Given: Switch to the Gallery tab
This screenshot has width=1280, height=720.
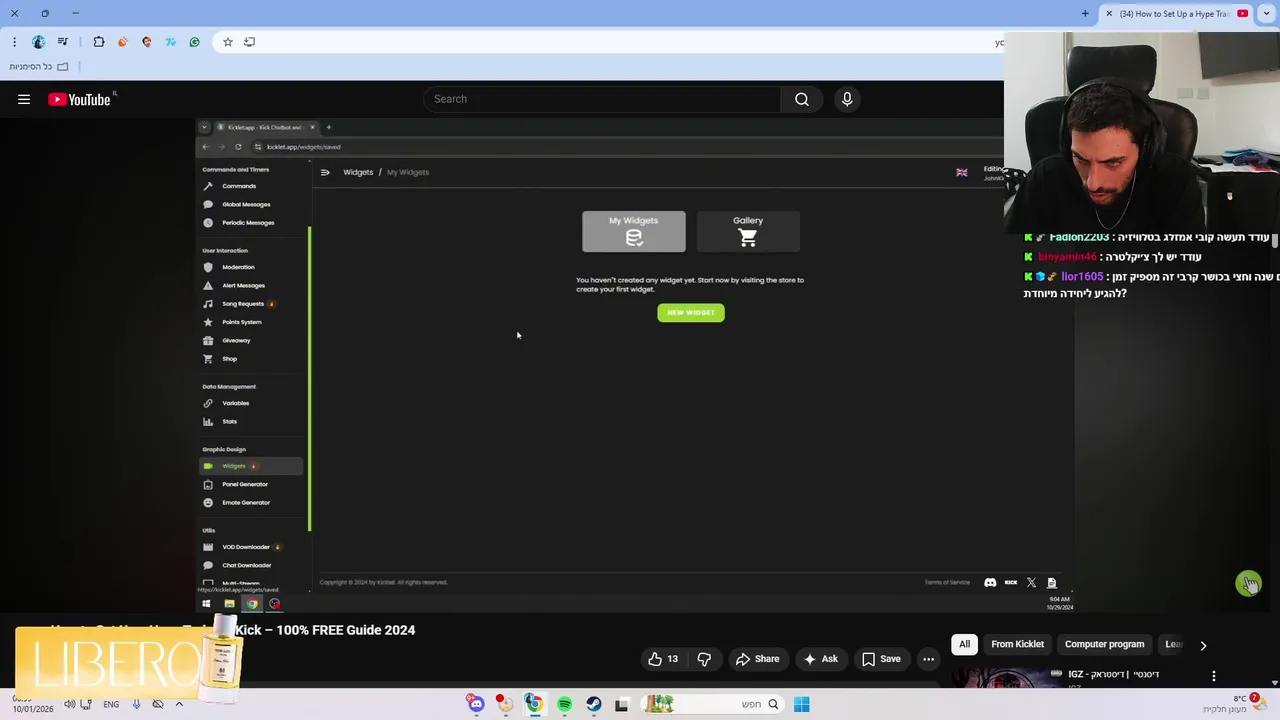Looking at the screenshot, I should pyautogui.click(x=748, y=231).
